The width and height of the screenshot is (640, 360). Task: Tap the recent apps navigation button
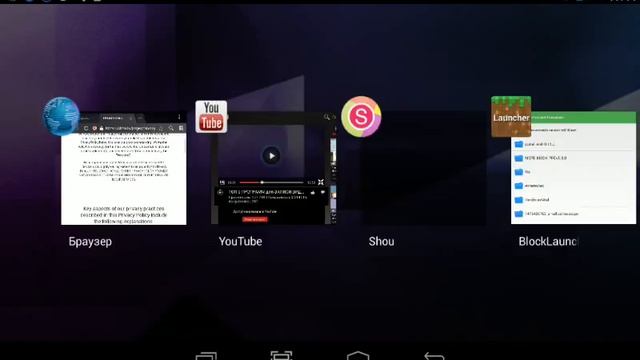(206, 355)
